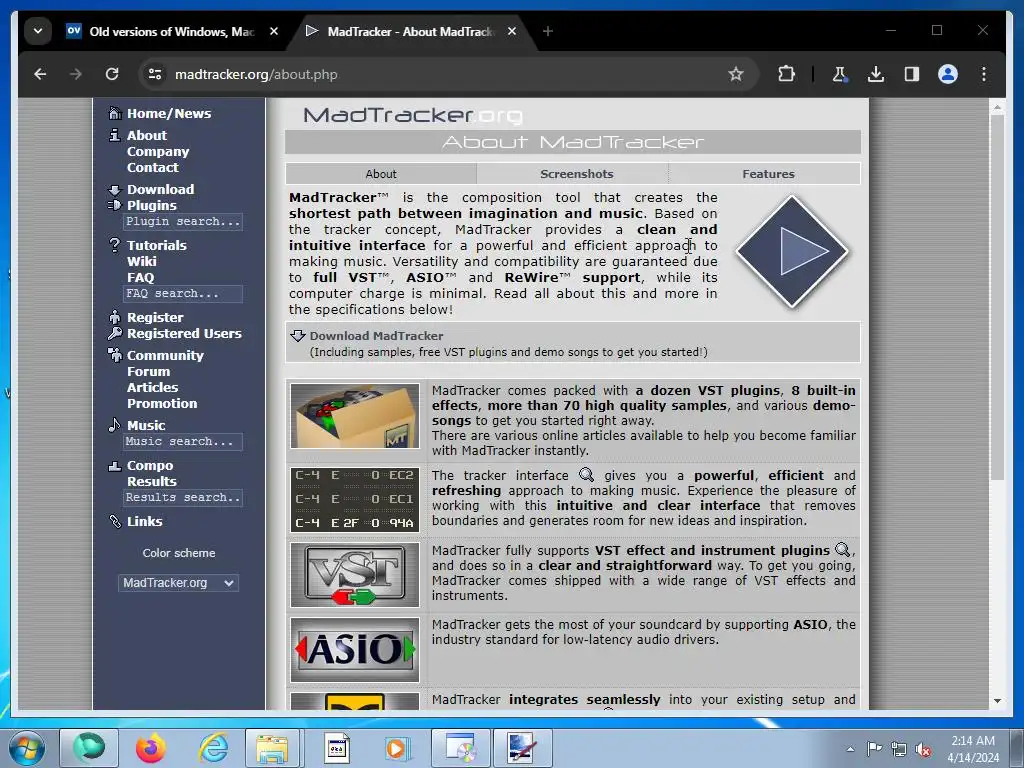Click the clock showing 2:14 AM
This screenshot has width=1024, height=768.
[x=973, y=741]
